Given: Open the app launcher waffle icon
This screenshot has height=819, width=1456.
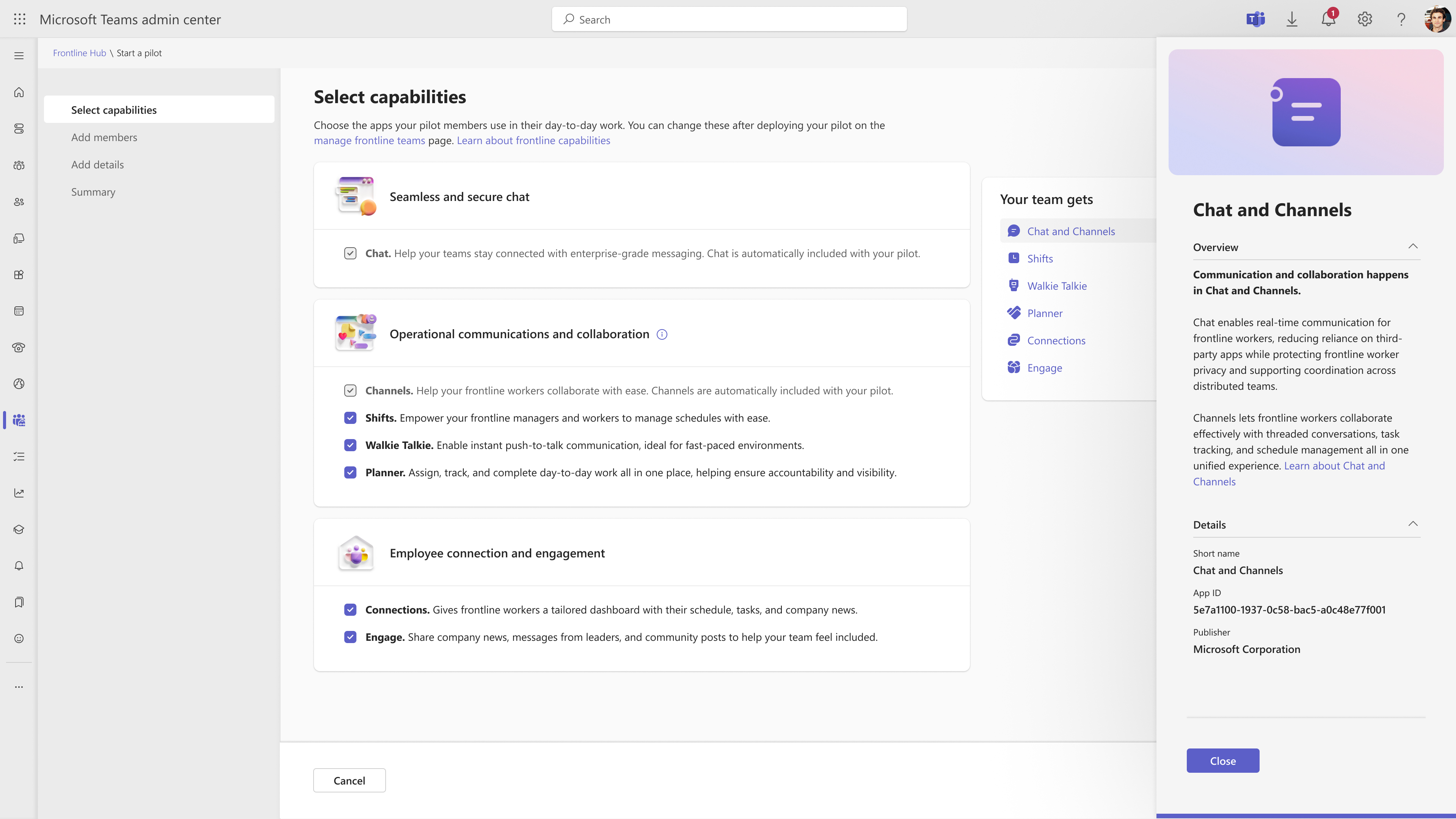Looking at the screenshot, I should (19, 19).
